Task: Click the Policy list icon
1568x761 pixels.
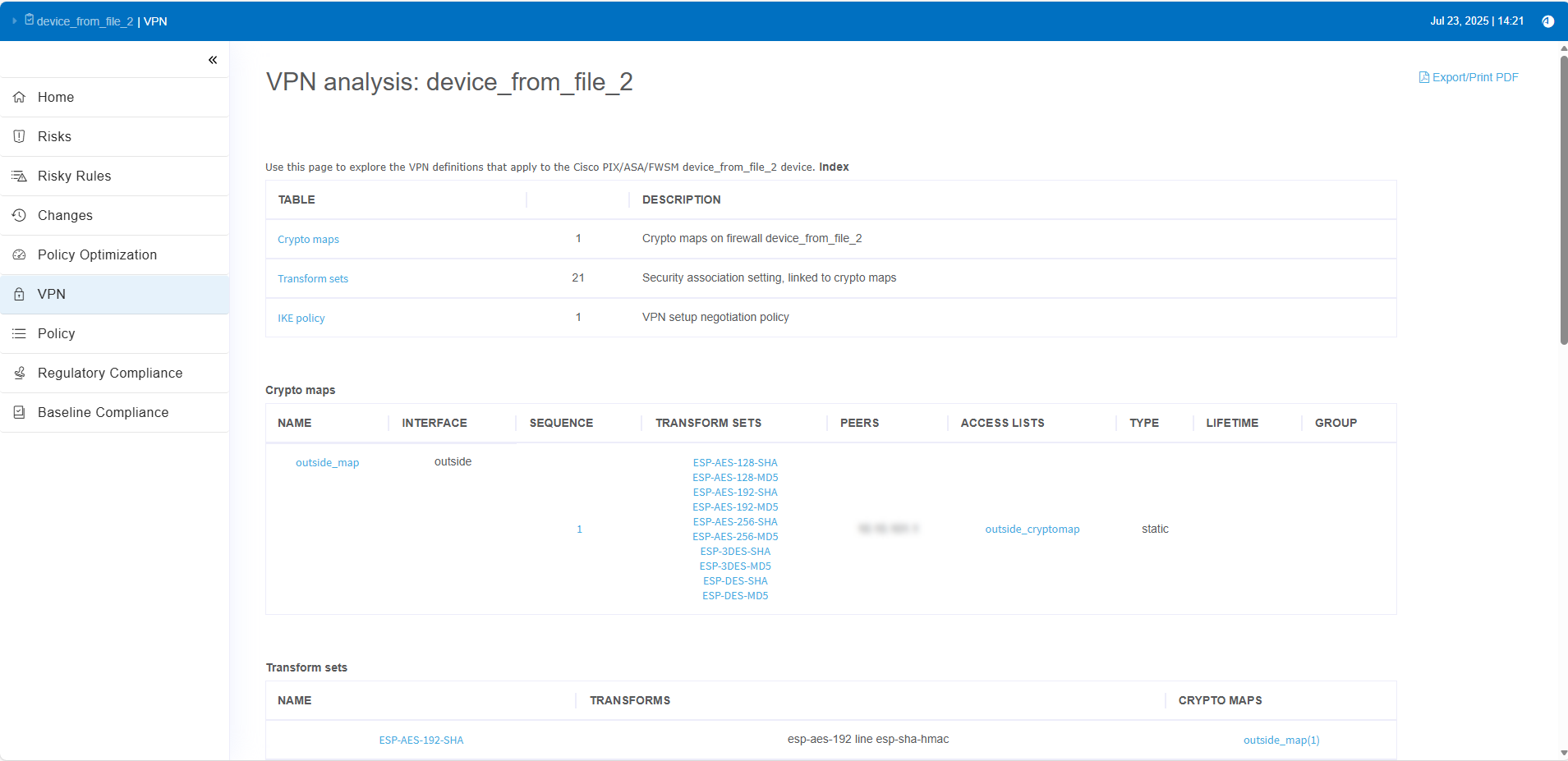Action: 20,333
